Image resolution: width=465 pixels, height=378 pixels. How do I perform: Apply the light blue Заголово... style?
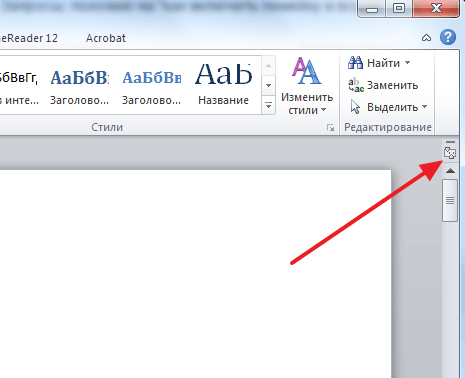[151, 85]
